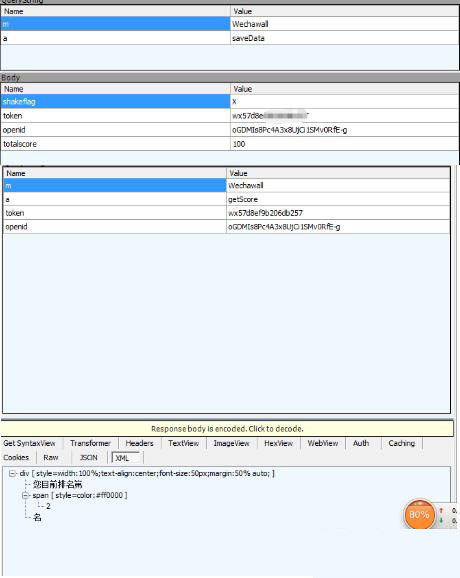Select the rank value 2 node
Image resolution: width=460 pixels, height=578 pixels.
coord(48,506)
